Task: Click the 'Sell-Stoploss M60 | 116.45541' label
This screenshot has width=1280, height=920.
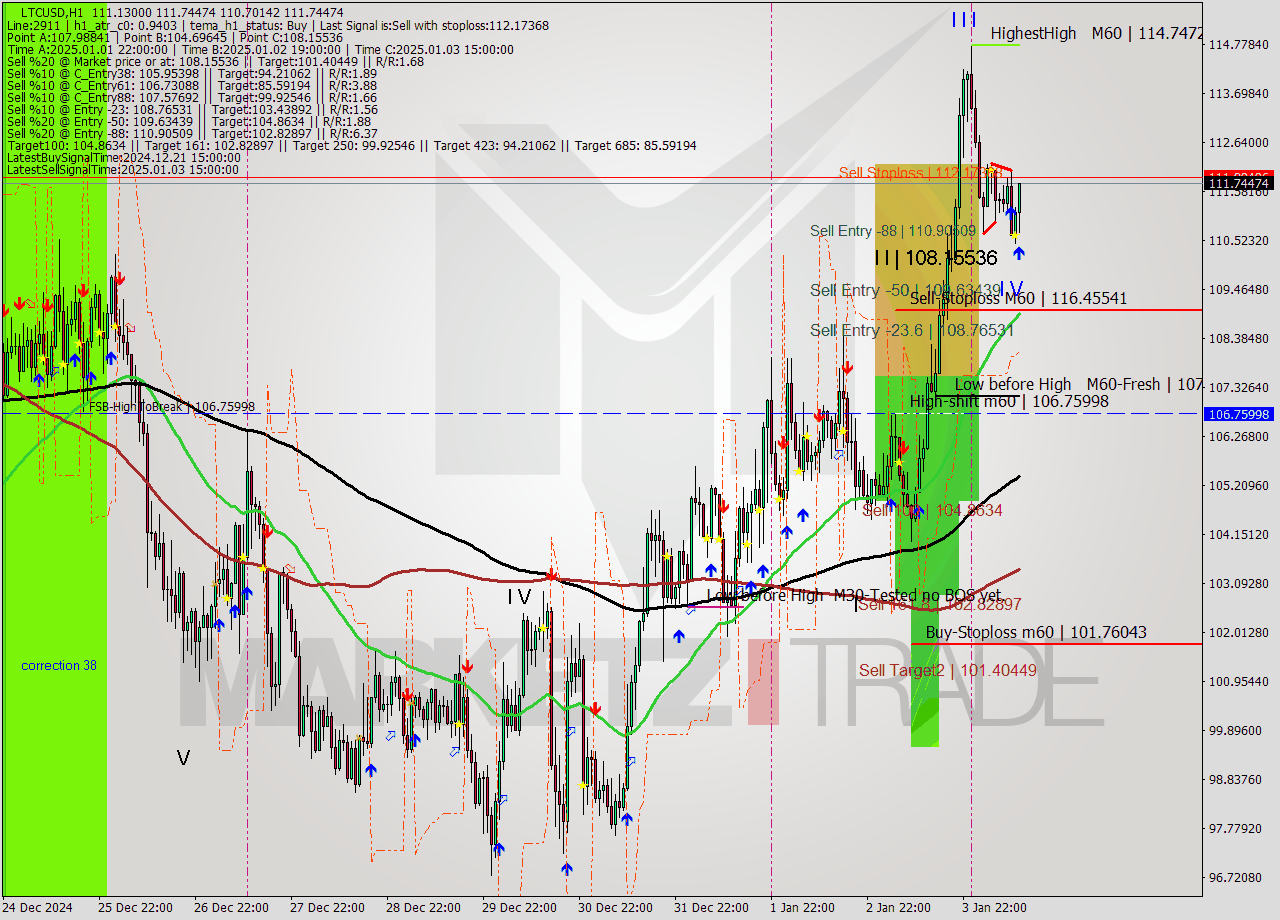Action: point(1018,298)
